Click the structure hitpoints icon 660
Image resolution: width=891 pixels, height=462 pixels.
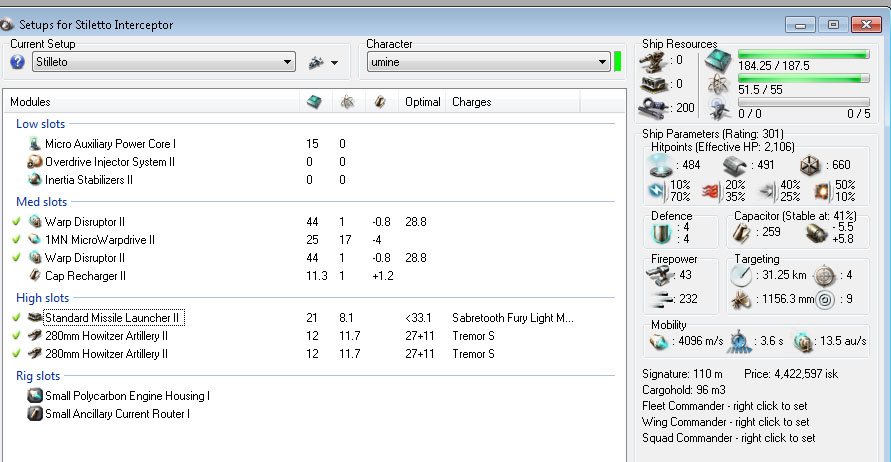[810, 165]
